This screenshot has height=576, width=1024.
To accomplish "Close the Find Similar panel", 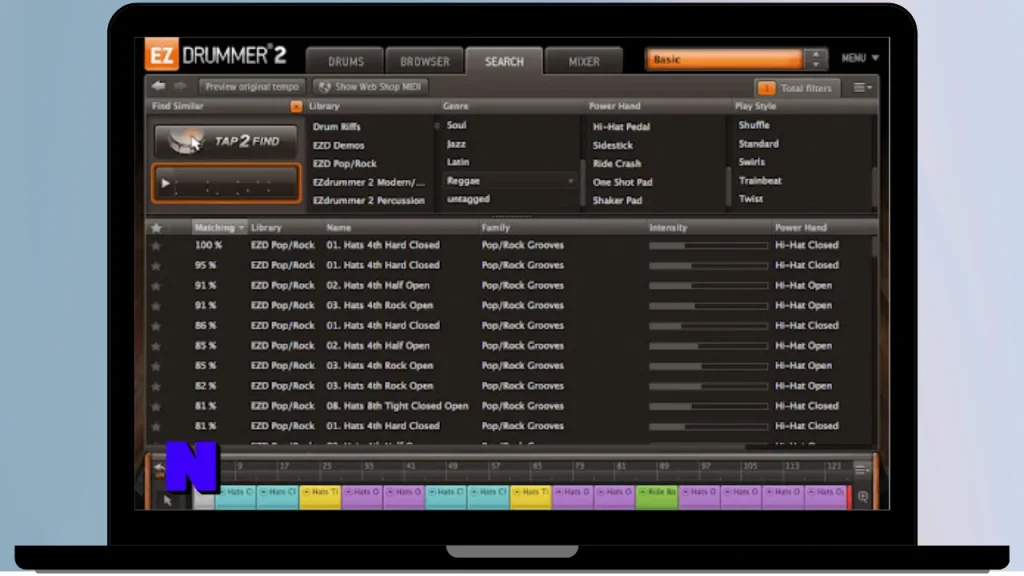I will 296,106.
